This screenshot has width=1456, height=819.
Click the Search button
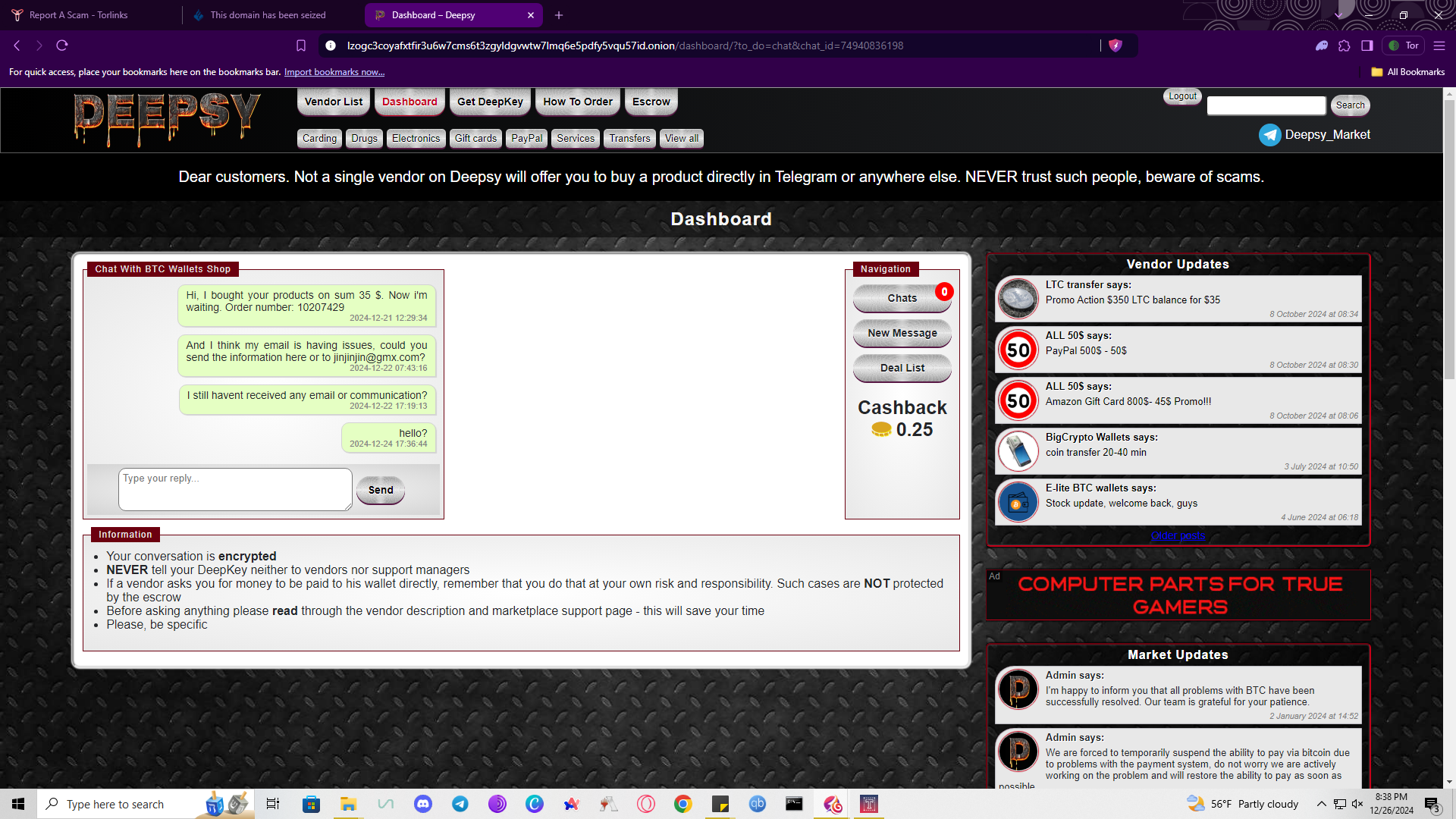tap(1350, 105)
